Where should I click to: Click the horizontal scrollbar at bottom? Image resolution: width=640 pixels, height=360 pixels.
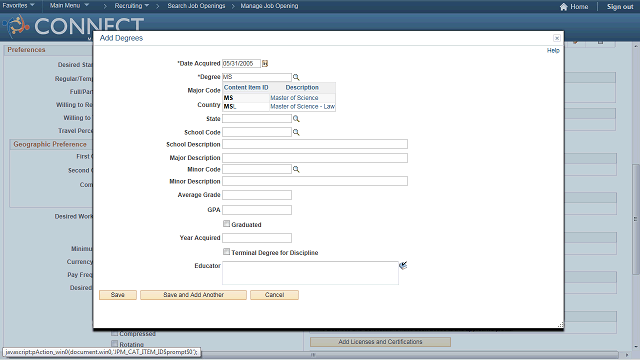click(313, 355)
